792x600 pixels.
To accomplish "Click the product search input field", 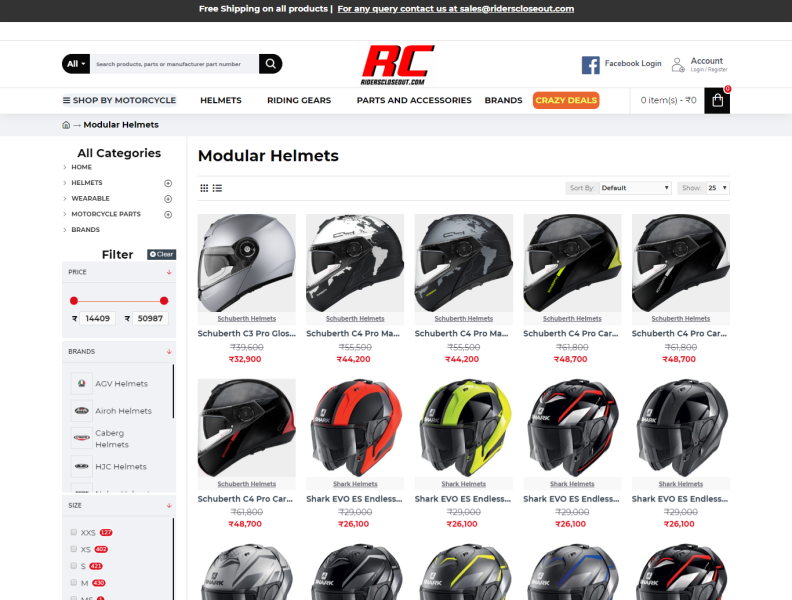I will (175, 64).
